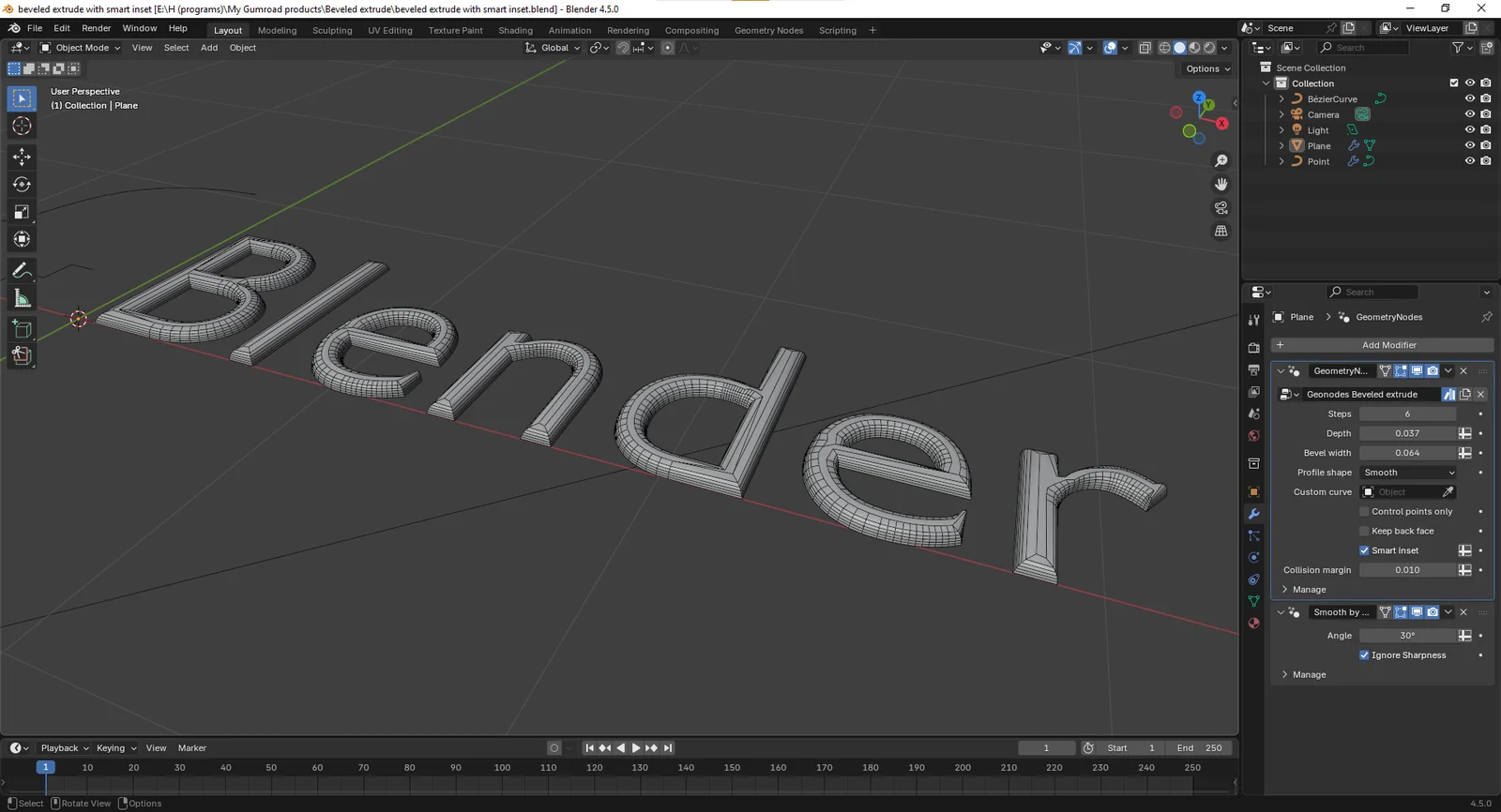Click the Bevel width value slider
Viewport: 1501px width, 812px height.
click(1406, 453)
